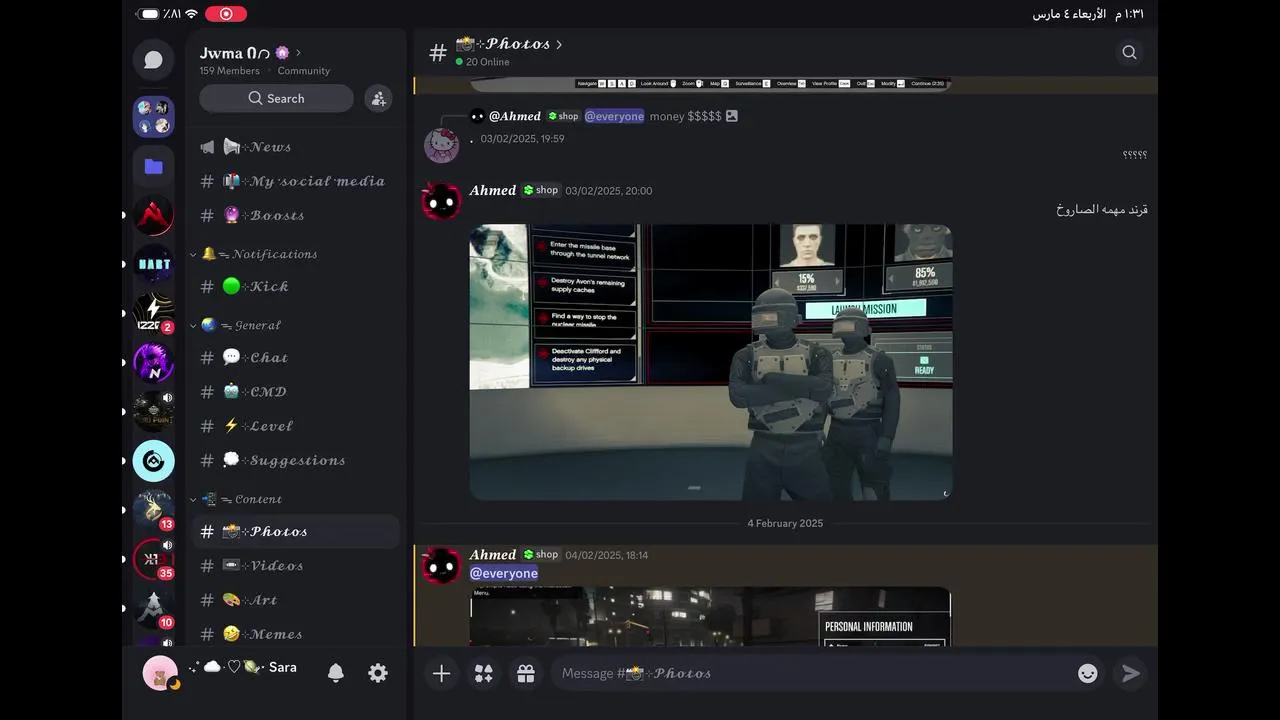Open My social media channel
The height and width of the screenshot is (720, 1280).
click(x=296, y=181)
